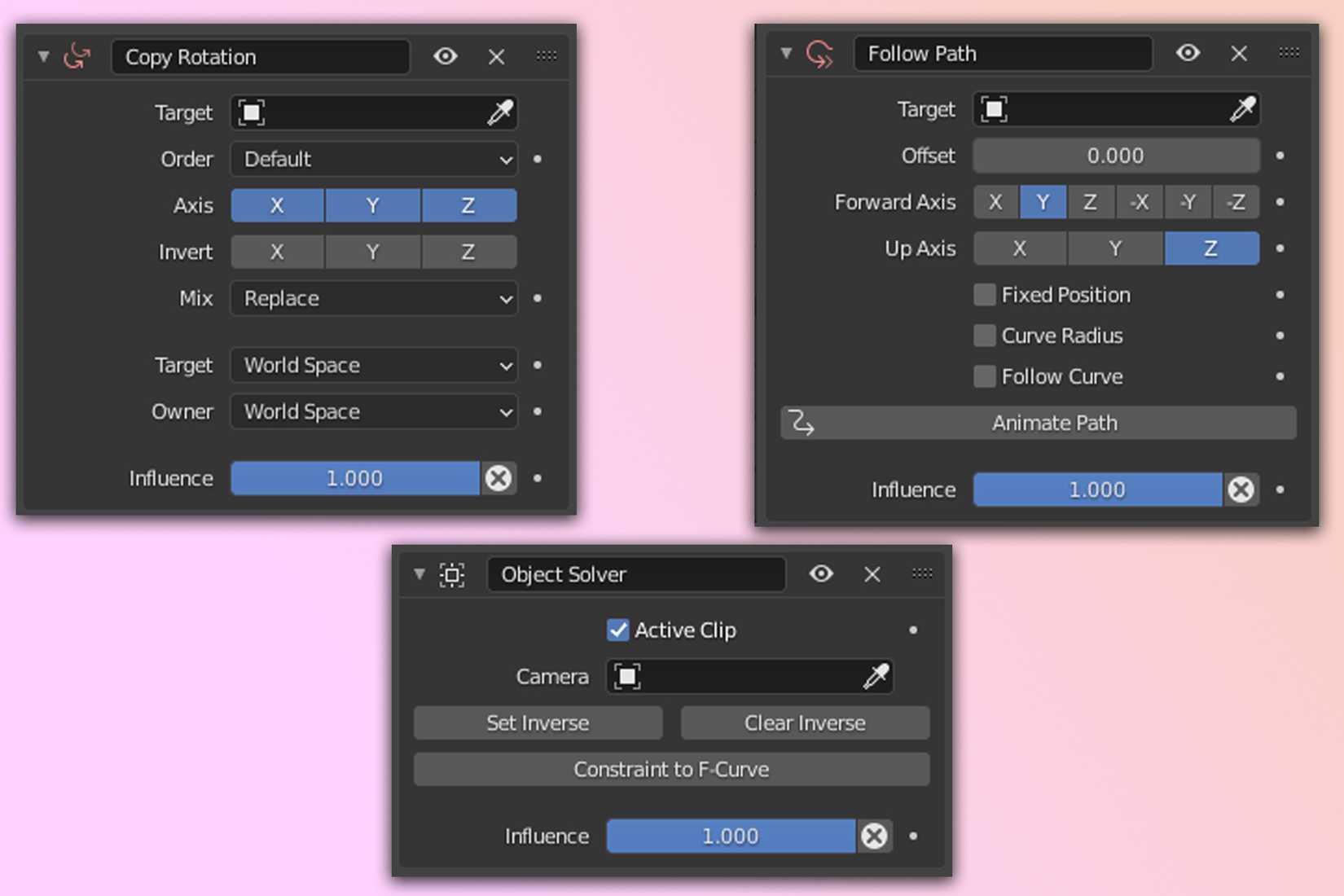Hide the Copy Rotation constraint effect
1344x896 pixels.
[445, 56]
